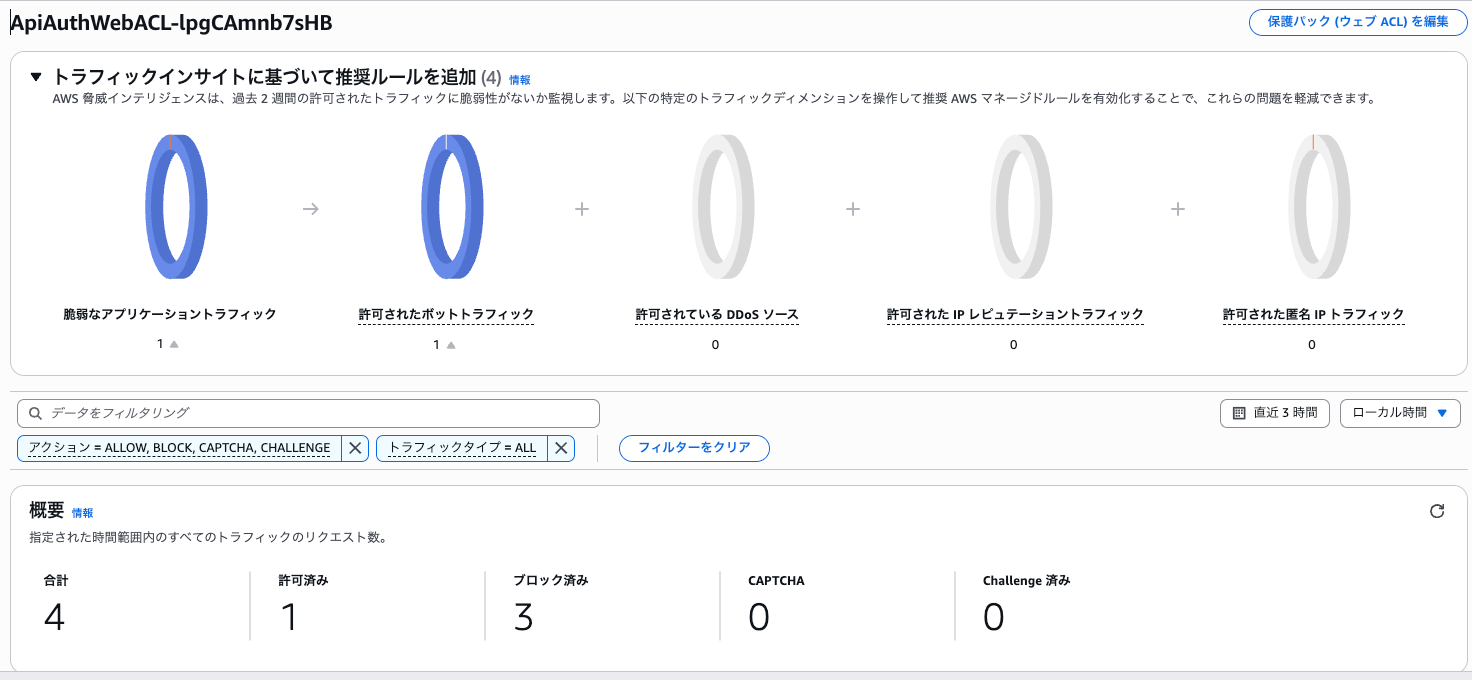
Task: Refresh the 概要 panel using the circular refresh icon
Action: click(x=1437, y=510)
